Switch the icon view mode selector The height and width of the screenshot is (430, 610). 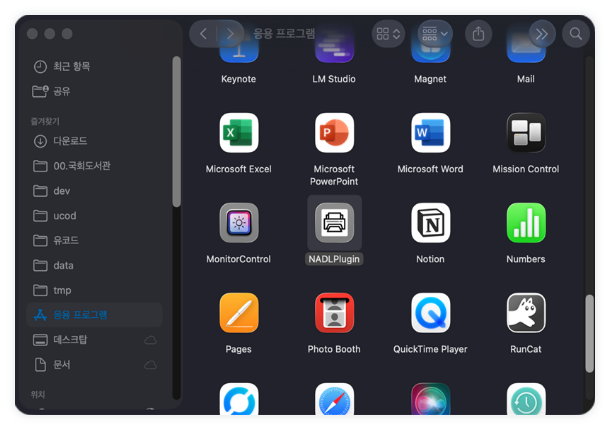click(388, 34)
